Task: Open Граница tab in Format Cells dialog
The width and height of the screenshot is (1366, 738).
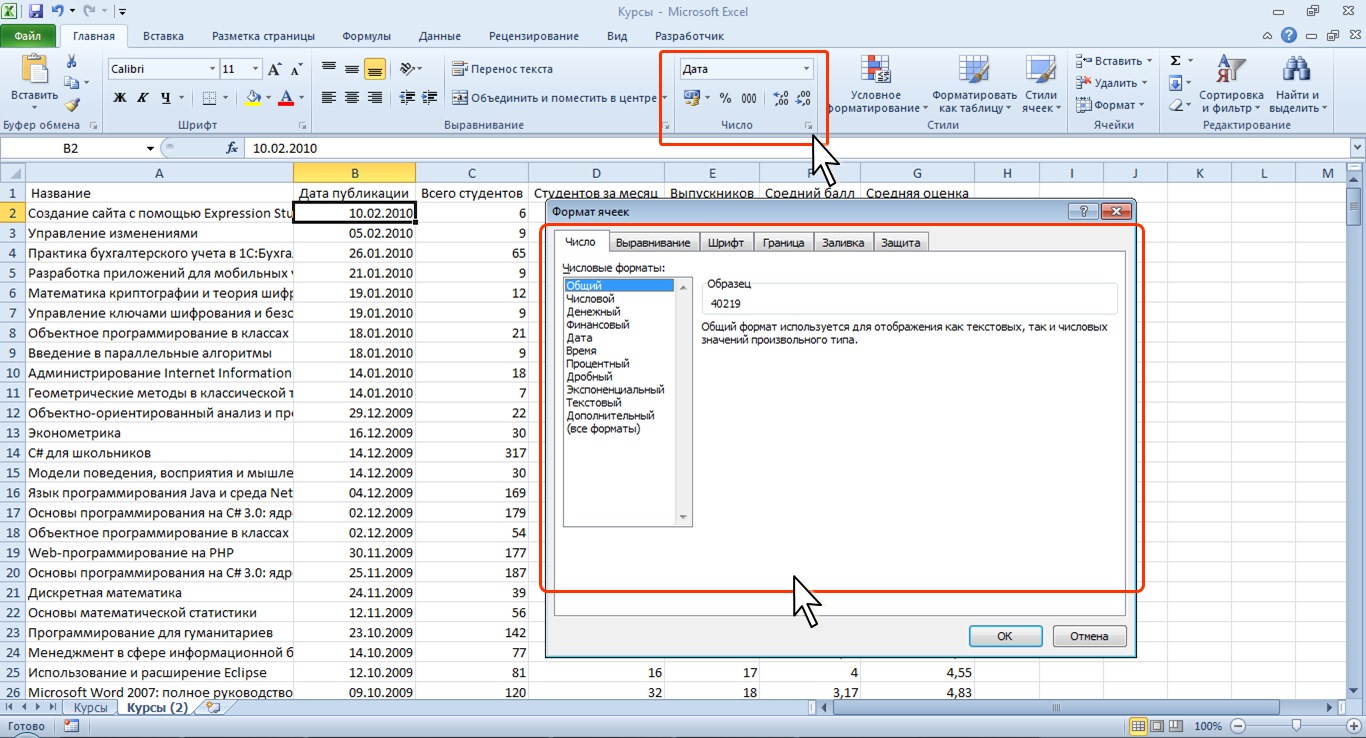Action: [783, 242]
